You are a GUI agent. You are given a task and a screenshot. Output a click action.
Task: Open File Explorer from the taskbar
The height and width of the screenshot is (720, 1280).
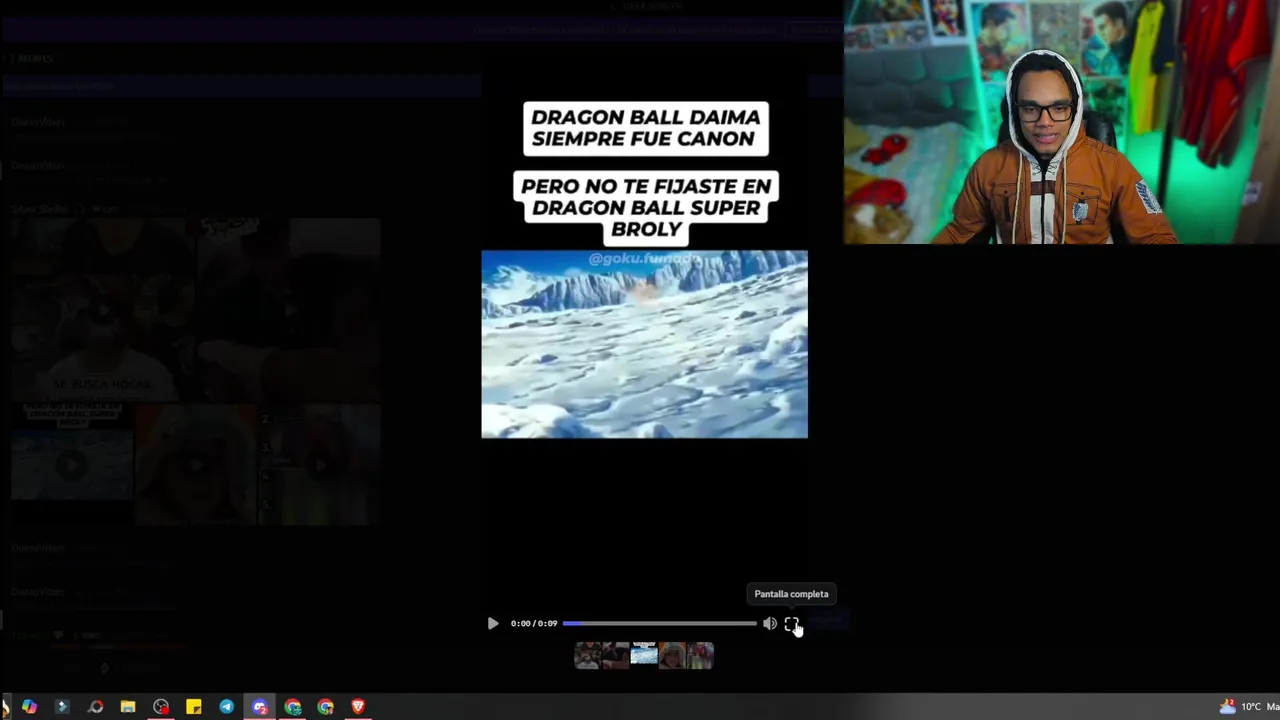pos(128,707)
